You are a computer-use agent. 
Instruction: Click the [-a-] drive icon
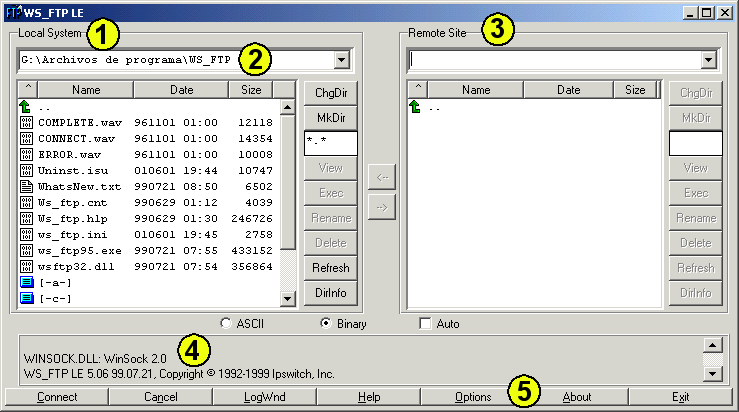27,282
